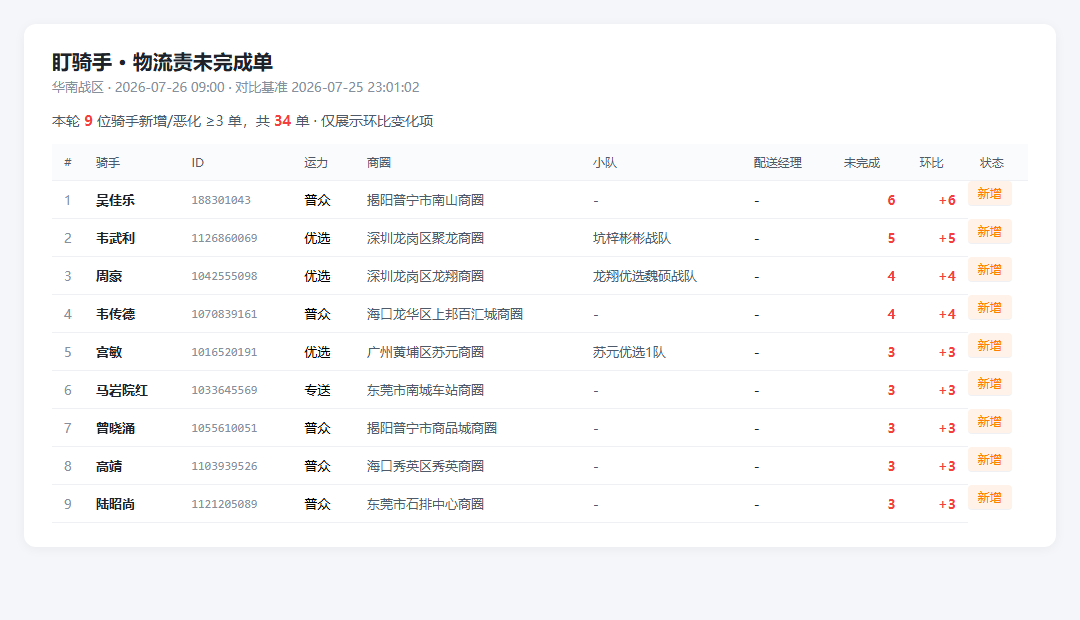Select rider name 陆昭尚
The width and height of the screenshot is (1080, 620).
click(115, 504)
